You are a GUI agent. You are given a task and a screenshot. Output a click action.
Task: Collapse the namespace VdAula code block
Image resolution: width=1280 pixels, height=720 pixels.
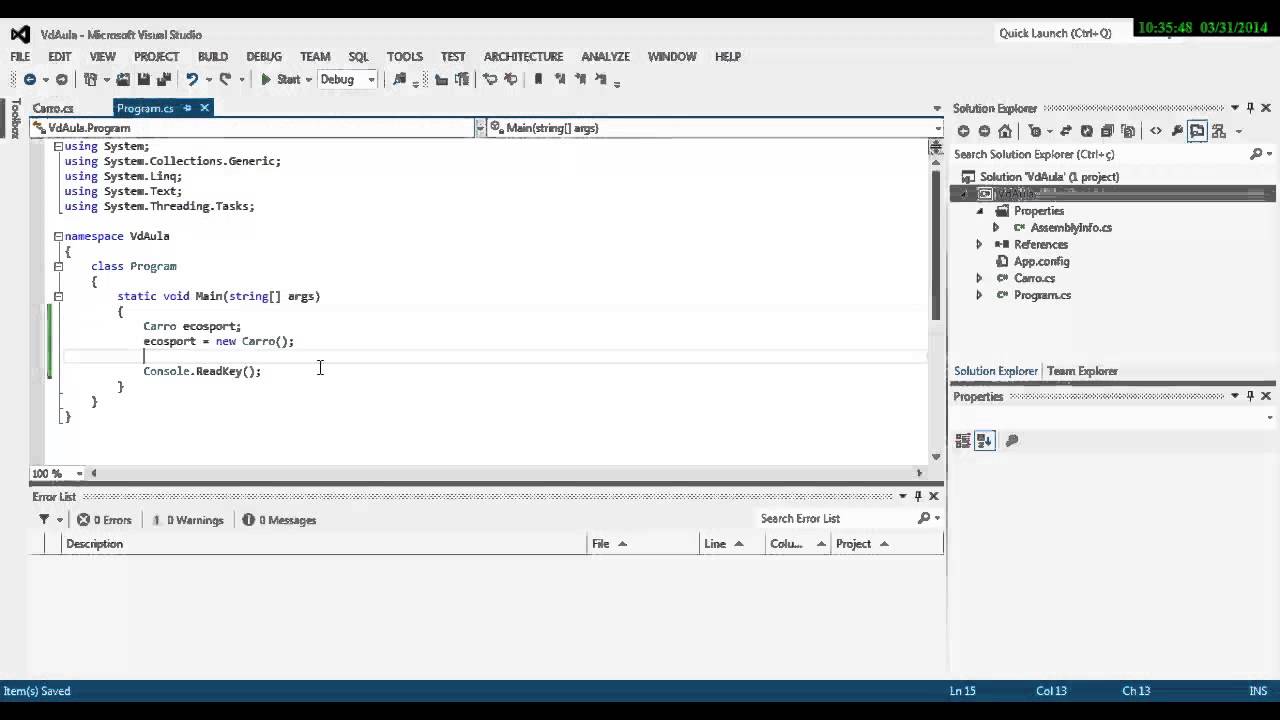[58, 236]
